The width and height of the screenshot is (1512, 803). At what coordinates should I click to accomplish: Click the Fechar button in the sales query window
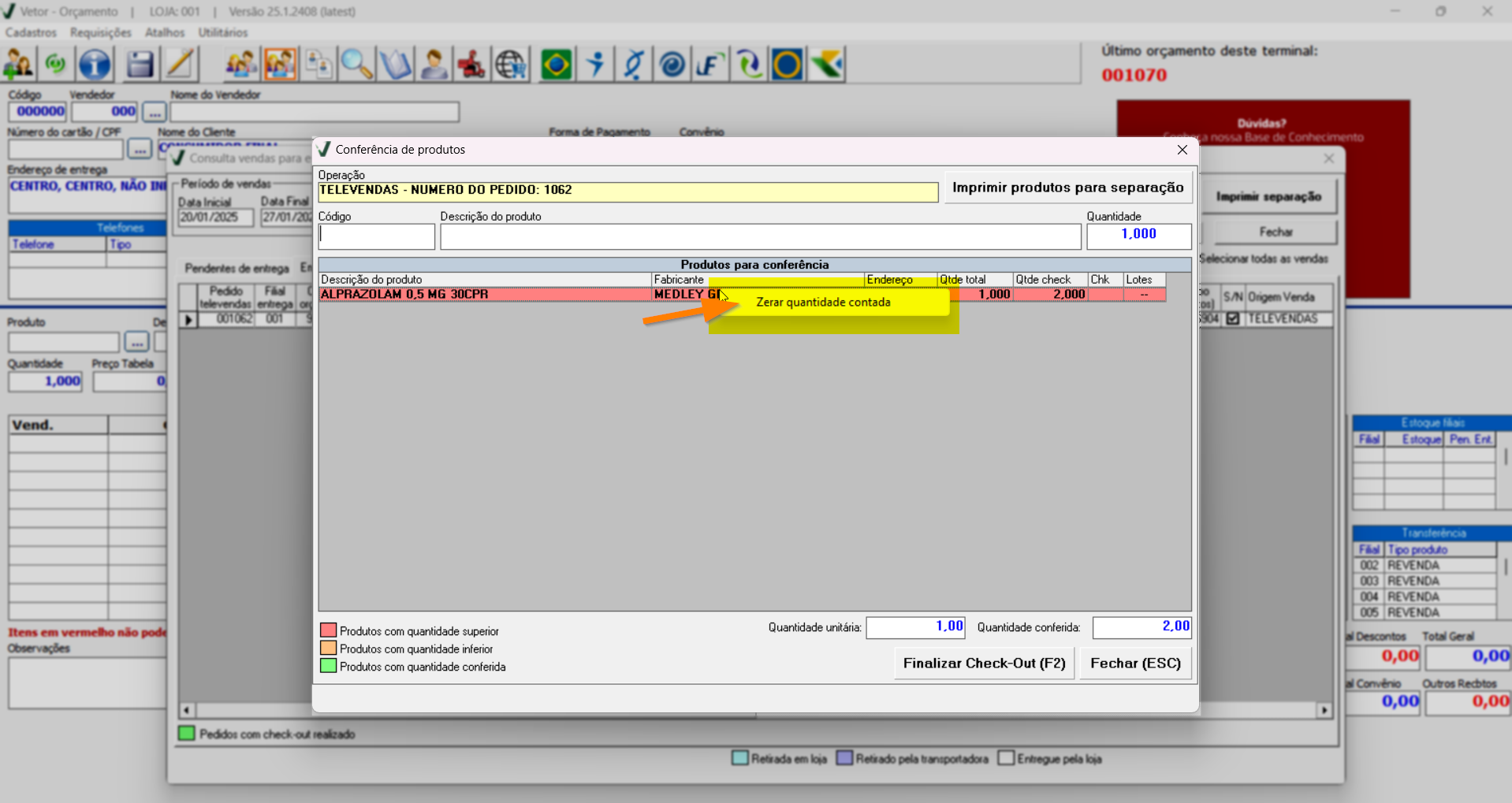click(1276, 232)
